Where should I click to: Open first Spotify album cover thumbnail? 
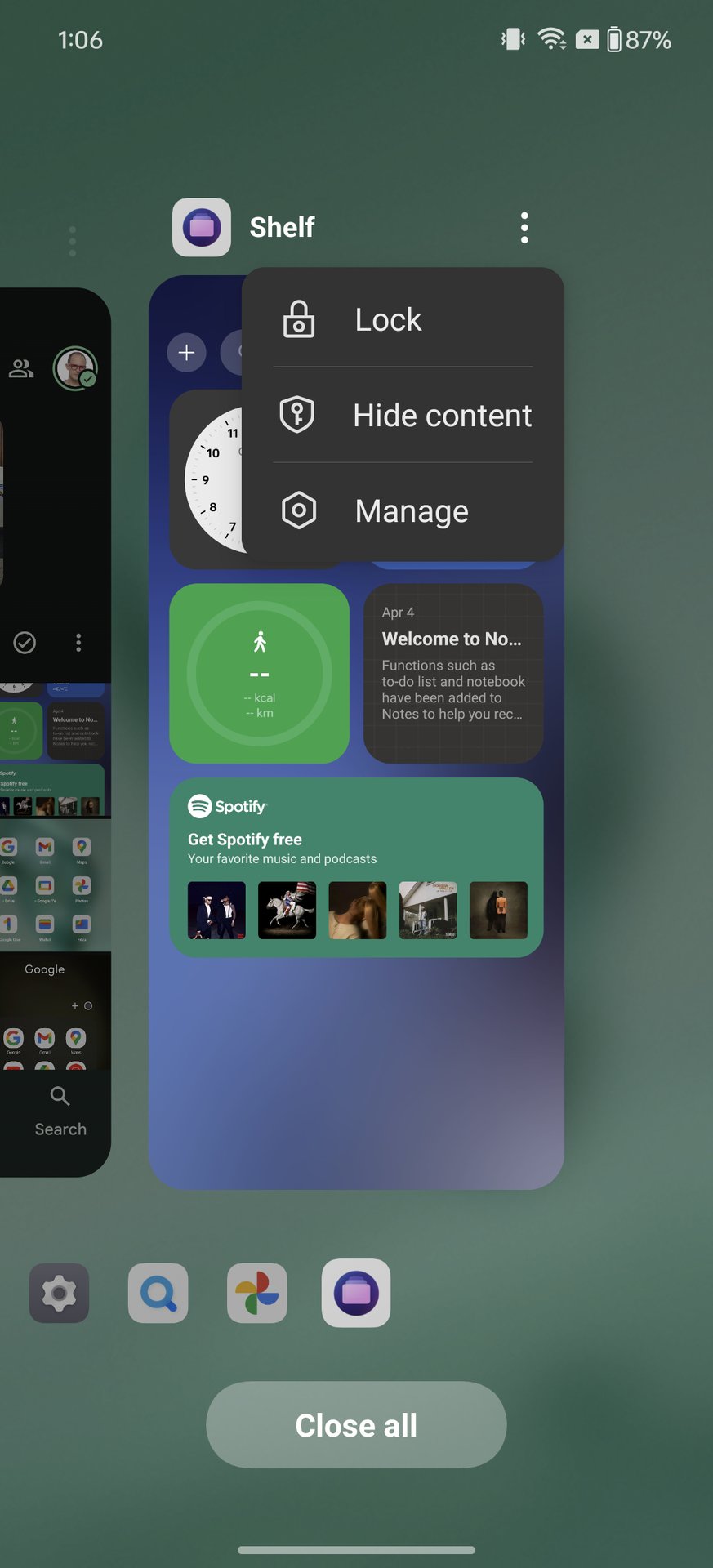tap(216, 910)
